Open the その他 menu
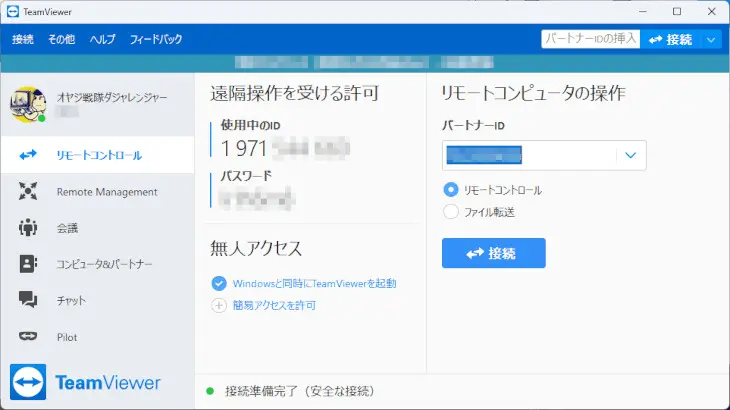Viewport: 730px width, 410px height. click(61, 39)
